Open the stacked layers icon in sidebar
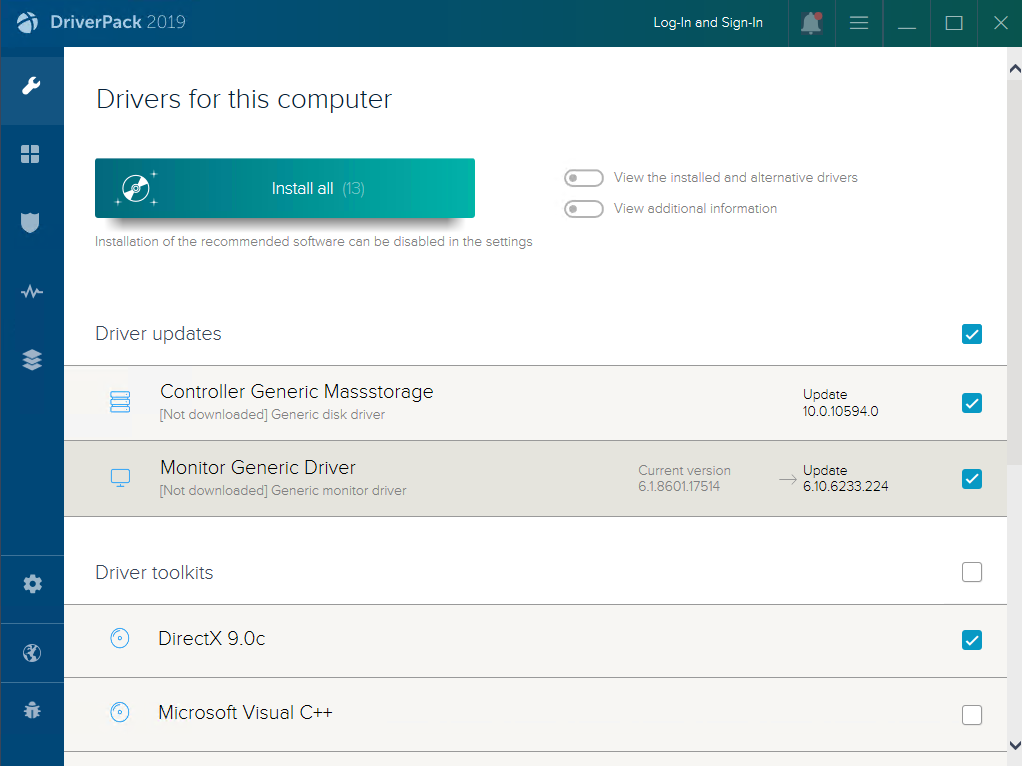This screenshot has height=766, width=1022. (31, 360)
